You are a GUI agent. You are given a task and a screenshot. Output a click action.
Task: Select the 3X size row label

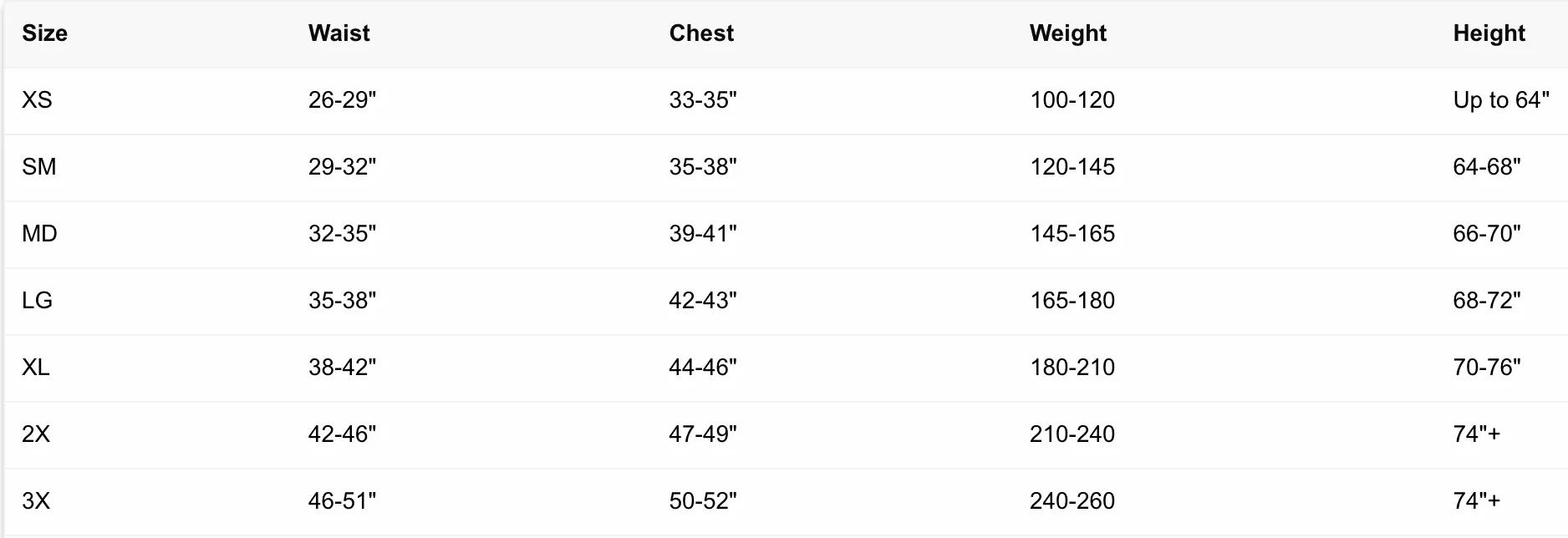coord(36,501)
